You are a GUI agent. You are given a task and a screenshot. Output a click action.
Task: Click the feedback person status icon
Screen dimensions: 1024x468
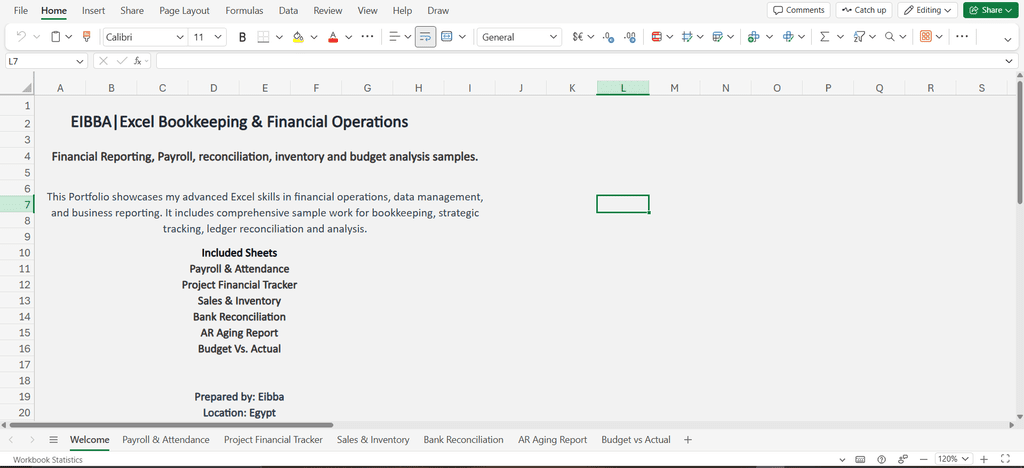903,460
